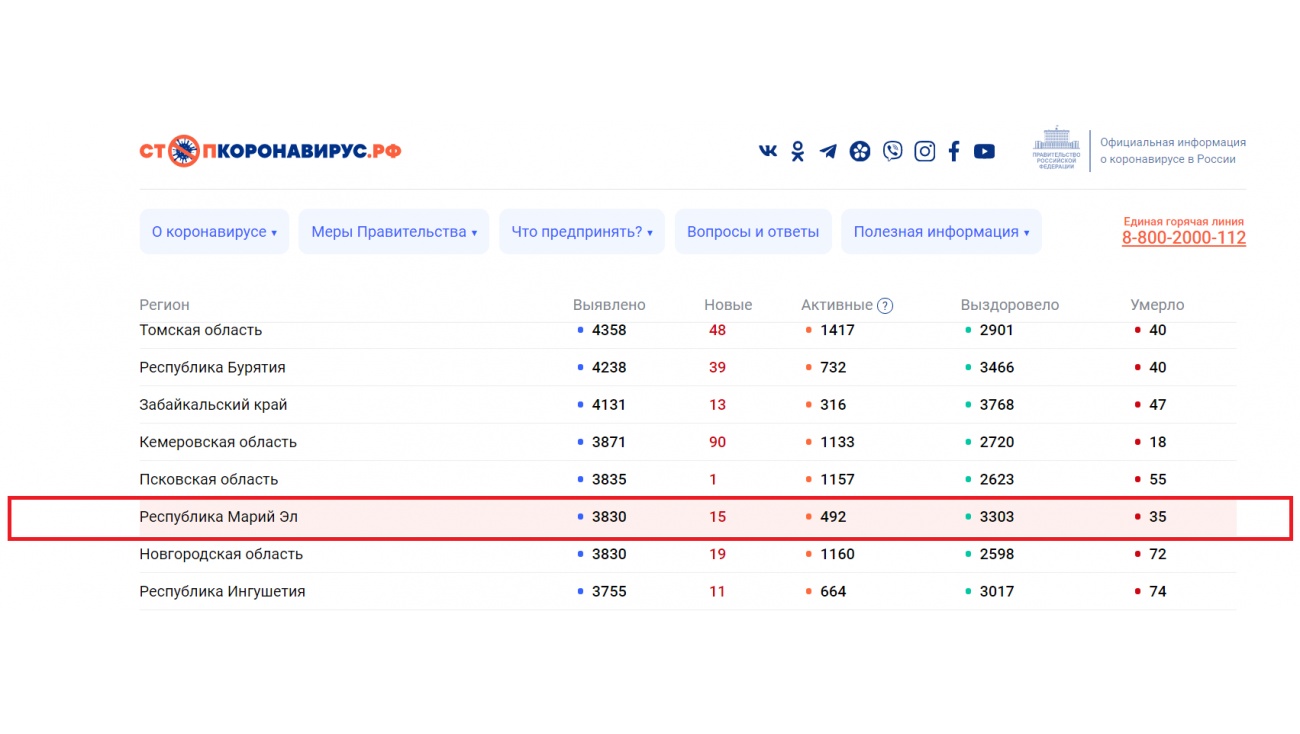
Task: Click the Правительство Российской Федерации logo
Action: click(x=1057, y=150)
